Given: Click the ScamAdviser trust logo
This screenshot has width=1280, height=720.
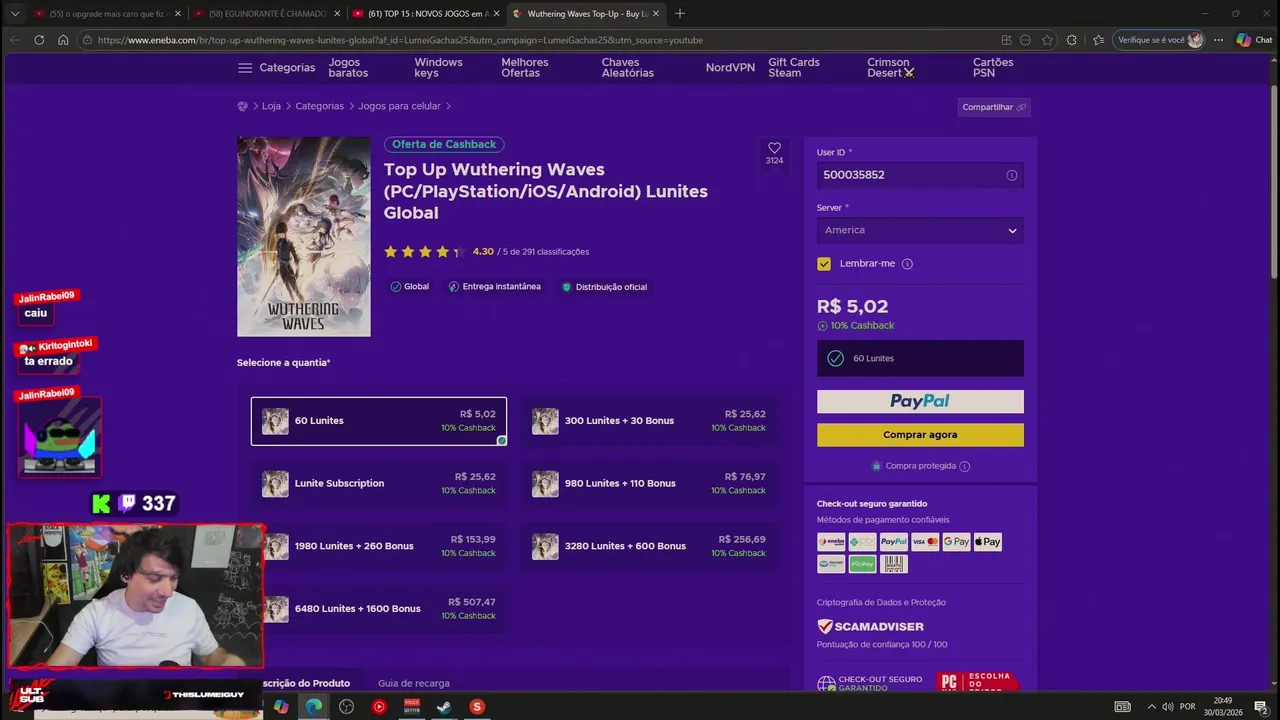Looking at the screenshot, I should (x=870, y=627).
